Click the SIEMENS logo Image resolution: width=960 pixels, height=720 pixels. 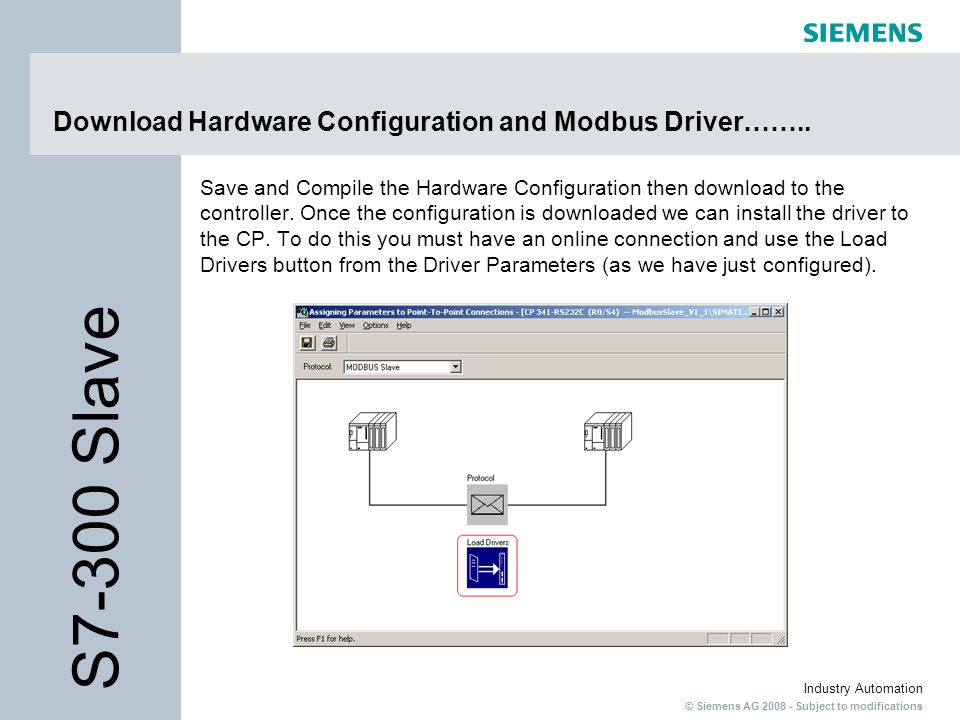tap(863, 33)
